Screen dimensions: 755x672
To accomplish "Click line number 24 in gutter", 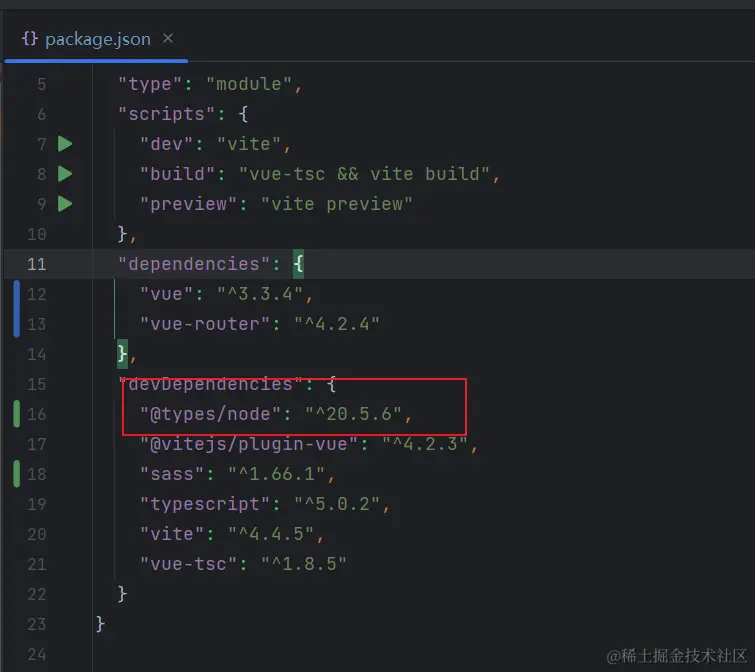I will point(37,655).
